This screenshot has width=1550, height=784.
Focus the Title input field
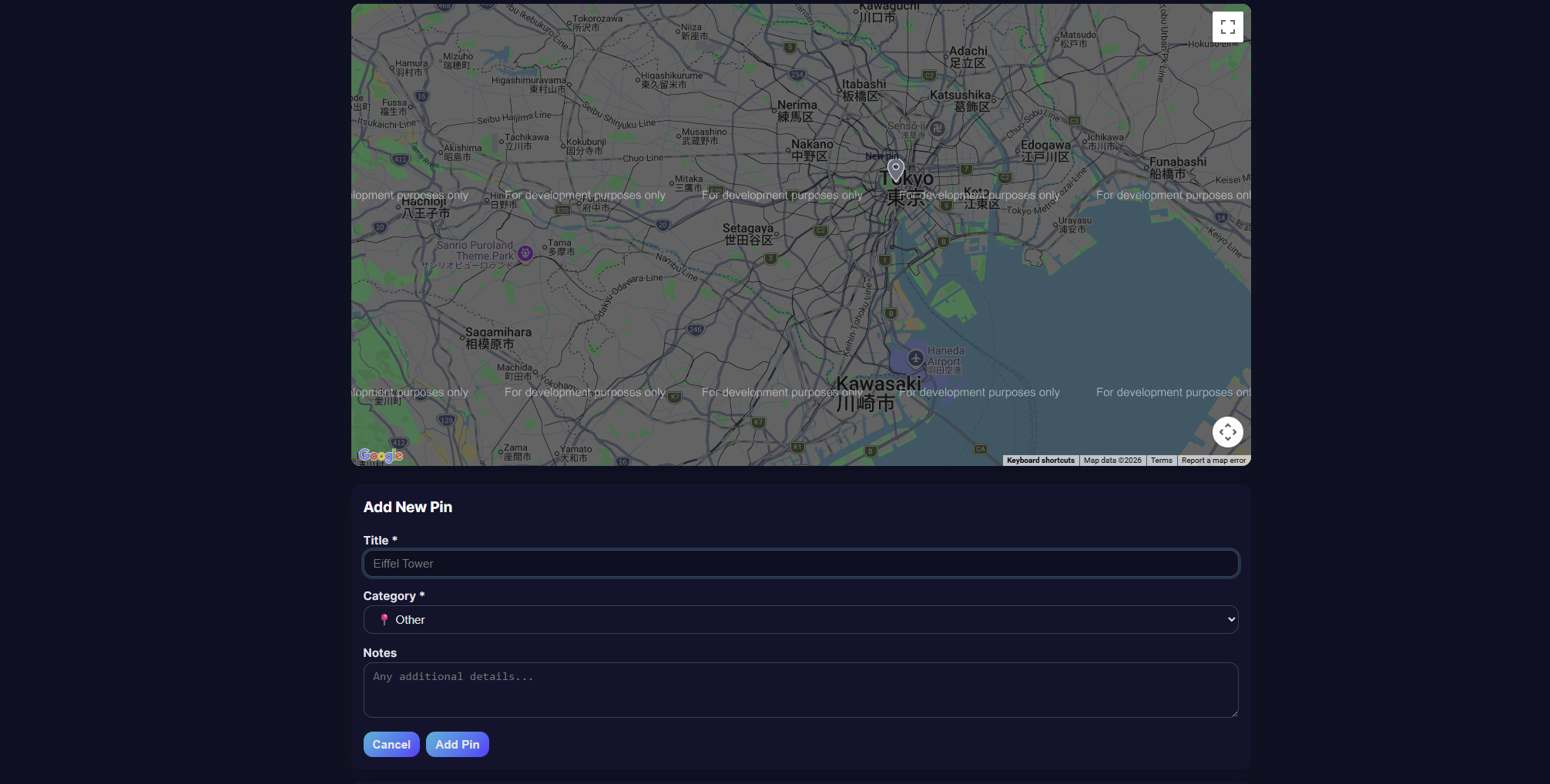pos(800,564)
